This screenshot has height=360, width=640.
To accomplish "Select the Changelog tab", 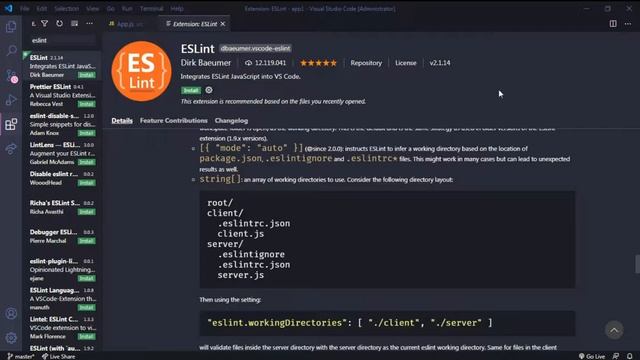I will tap(231, 120).
